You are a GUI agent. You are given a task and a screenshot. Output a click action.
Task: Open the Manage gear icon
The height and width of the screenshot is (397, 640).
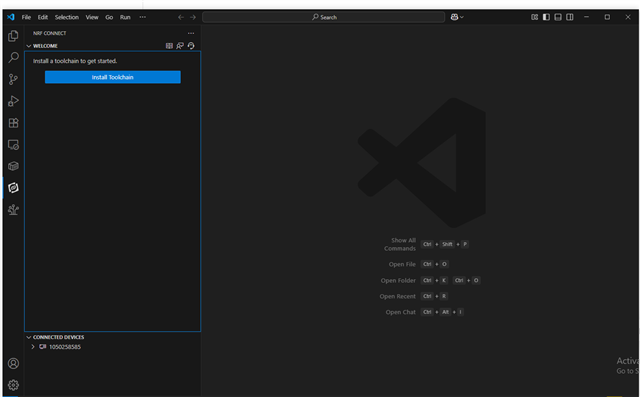(x=13, y=385)
